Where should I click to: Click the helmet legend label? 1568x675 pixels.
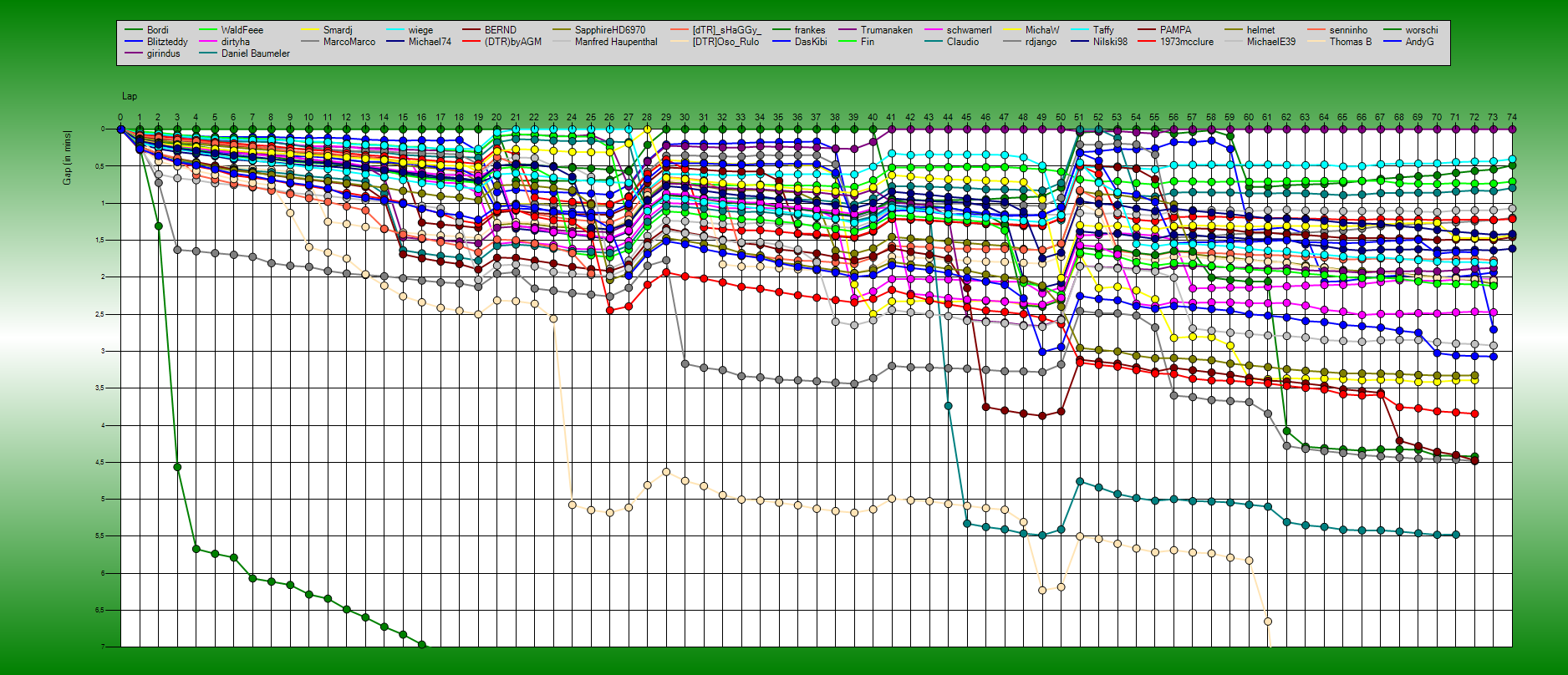(x=1260, y=30)
